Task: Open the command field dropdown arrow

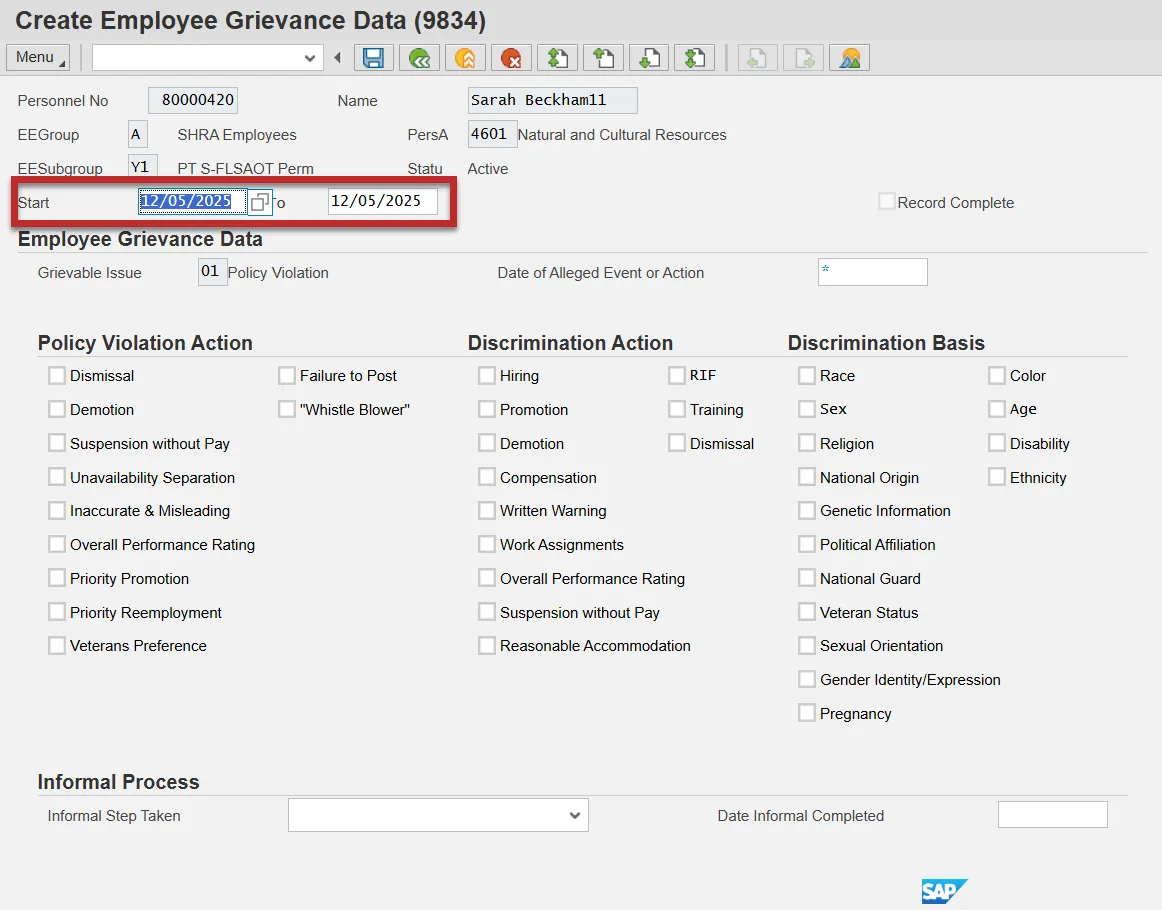Action: tap(309, 58)
